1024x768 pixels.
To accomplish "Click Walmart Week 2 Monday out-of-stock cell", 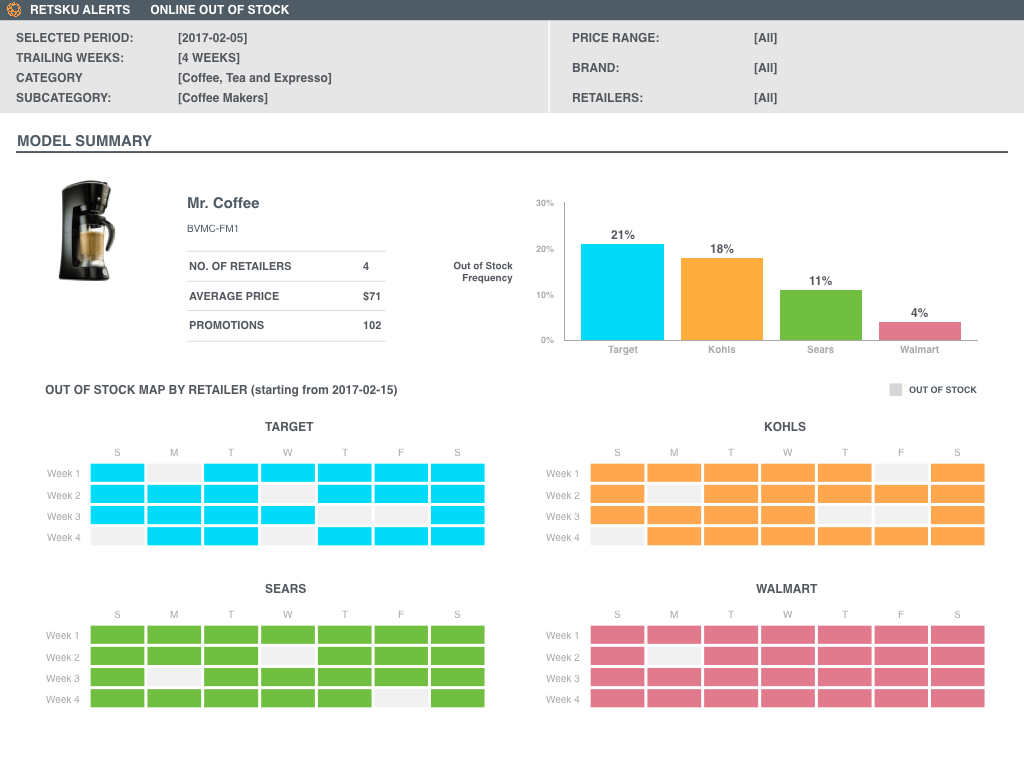I will point(674,656).
